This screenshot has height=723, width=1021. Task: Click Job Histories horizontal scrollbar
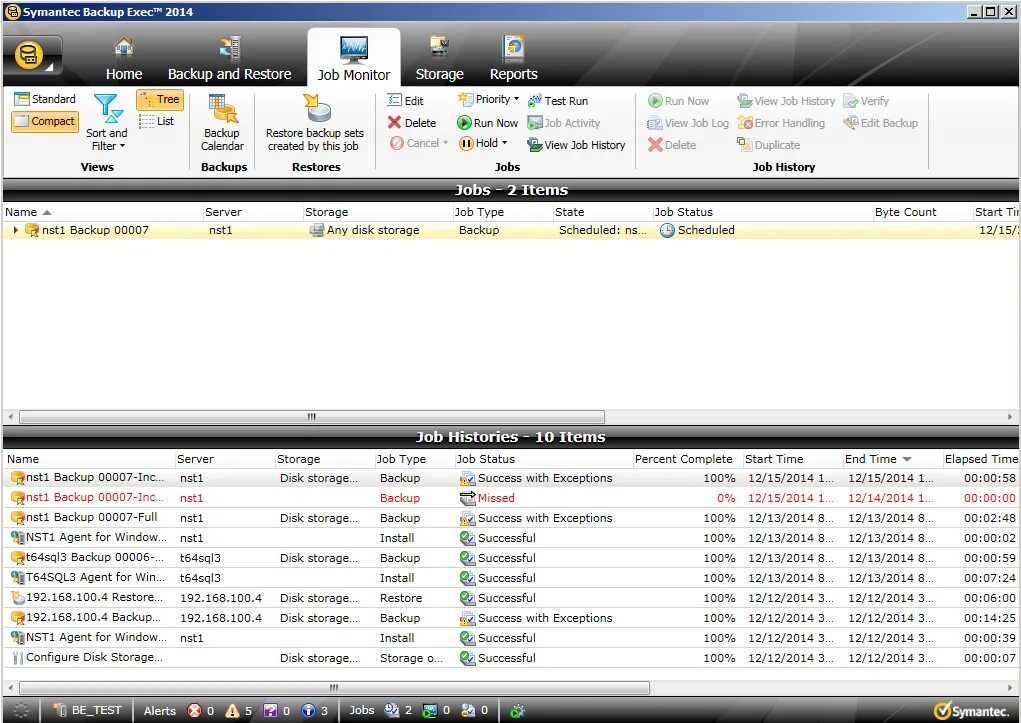[x=334, y=687]
